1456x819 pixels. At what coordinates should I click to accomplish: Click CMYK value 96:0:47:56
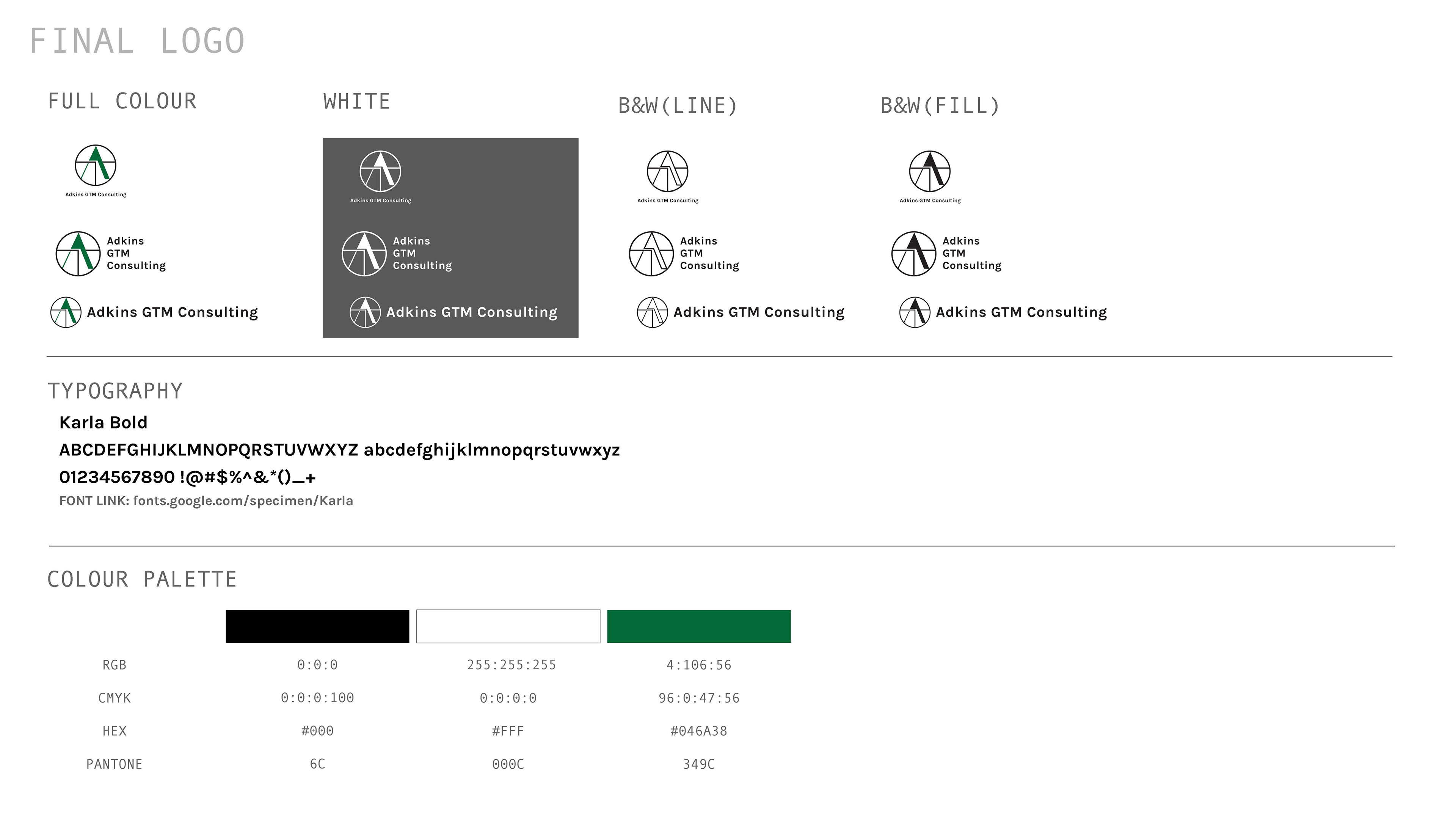(699, 698)
